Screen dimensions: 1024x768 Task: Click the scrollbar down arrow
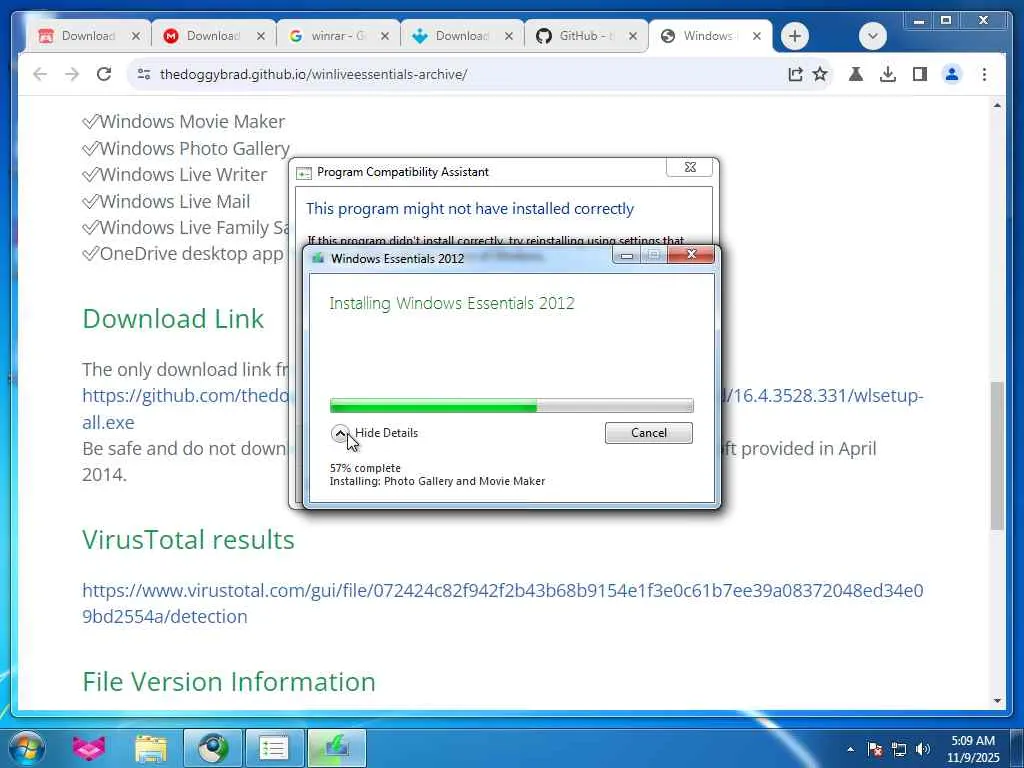997,701
